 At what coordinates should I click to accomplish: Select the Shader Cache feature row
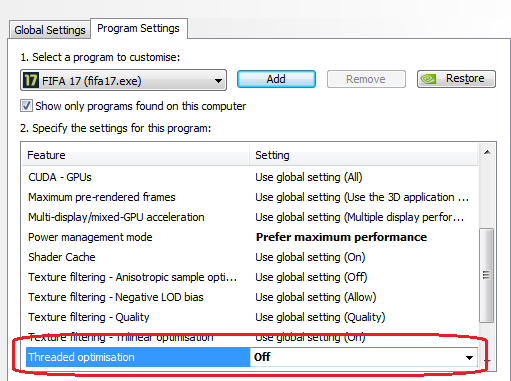point(250,257)
